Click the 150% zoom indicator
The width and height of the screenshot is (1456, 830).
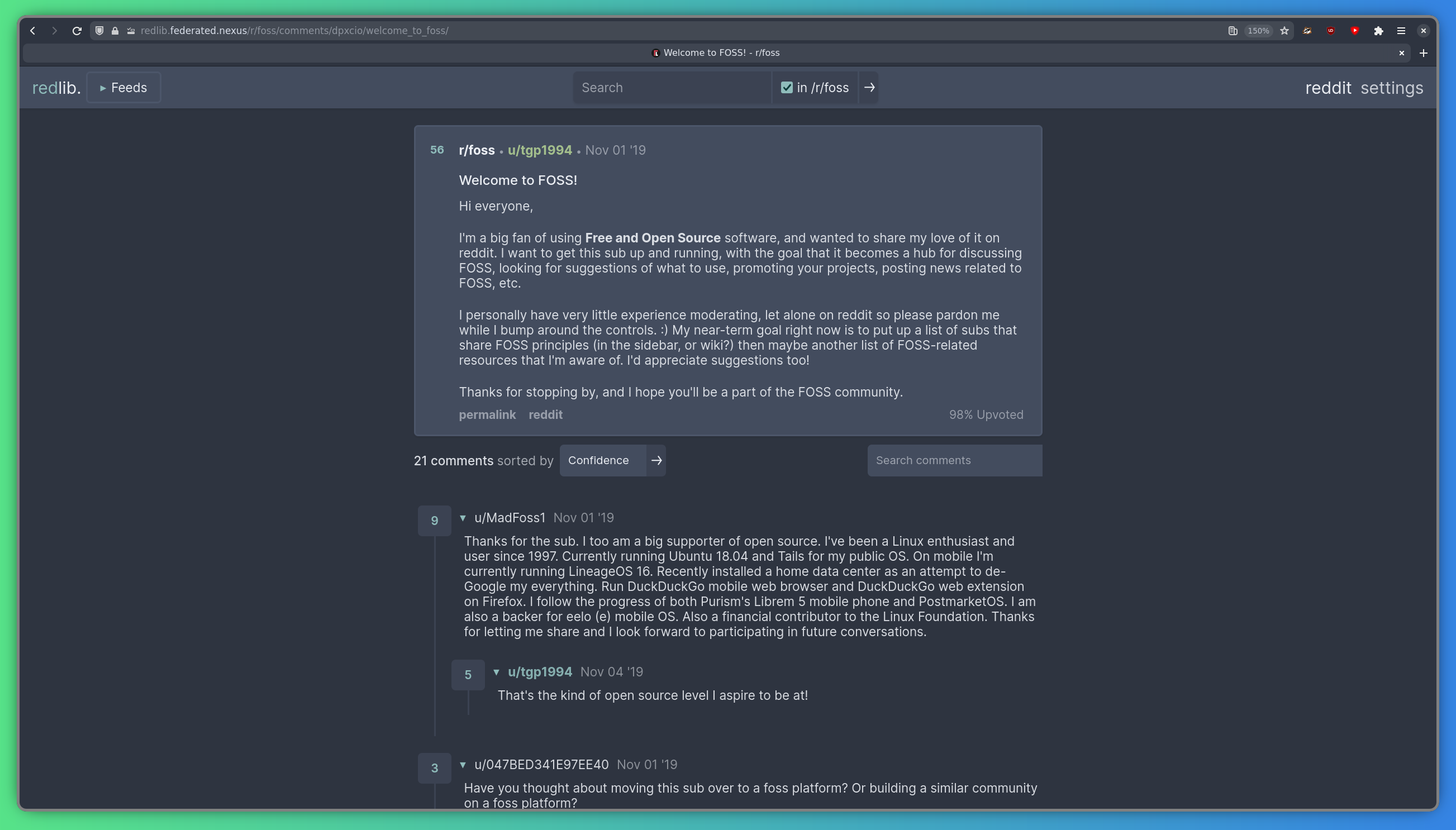1258,31
